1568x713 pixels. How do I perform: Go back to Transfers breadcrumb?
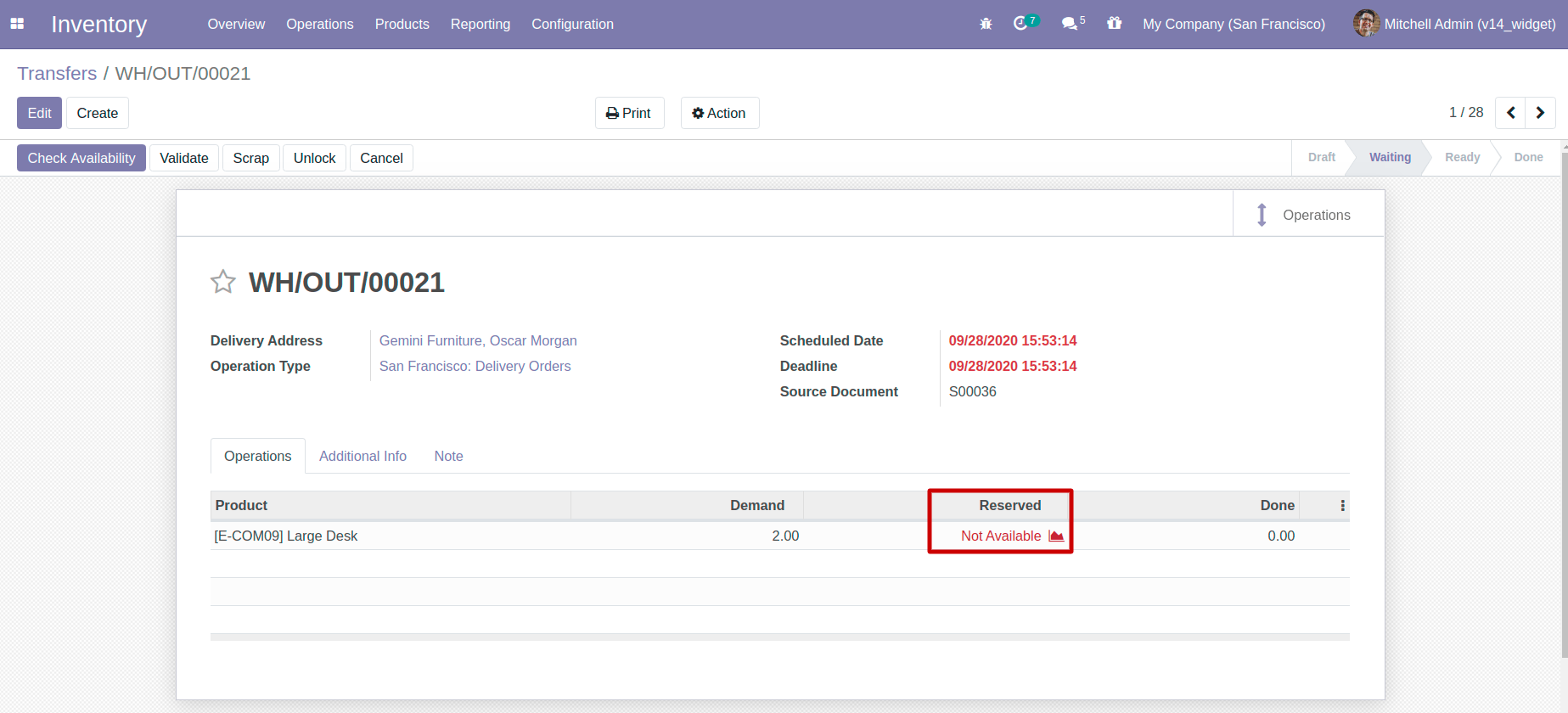coord(57,73)
